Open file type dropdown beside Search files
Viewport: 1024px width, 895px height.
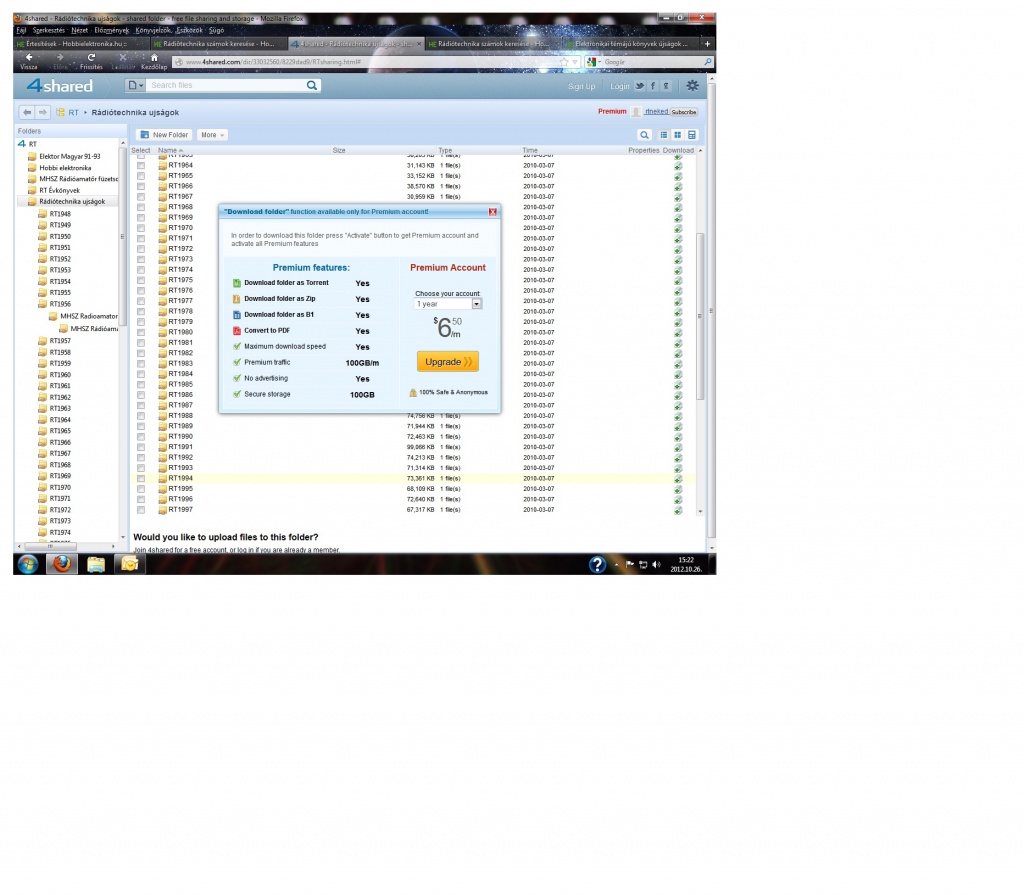pyautogui.click(x=135, y=86)
